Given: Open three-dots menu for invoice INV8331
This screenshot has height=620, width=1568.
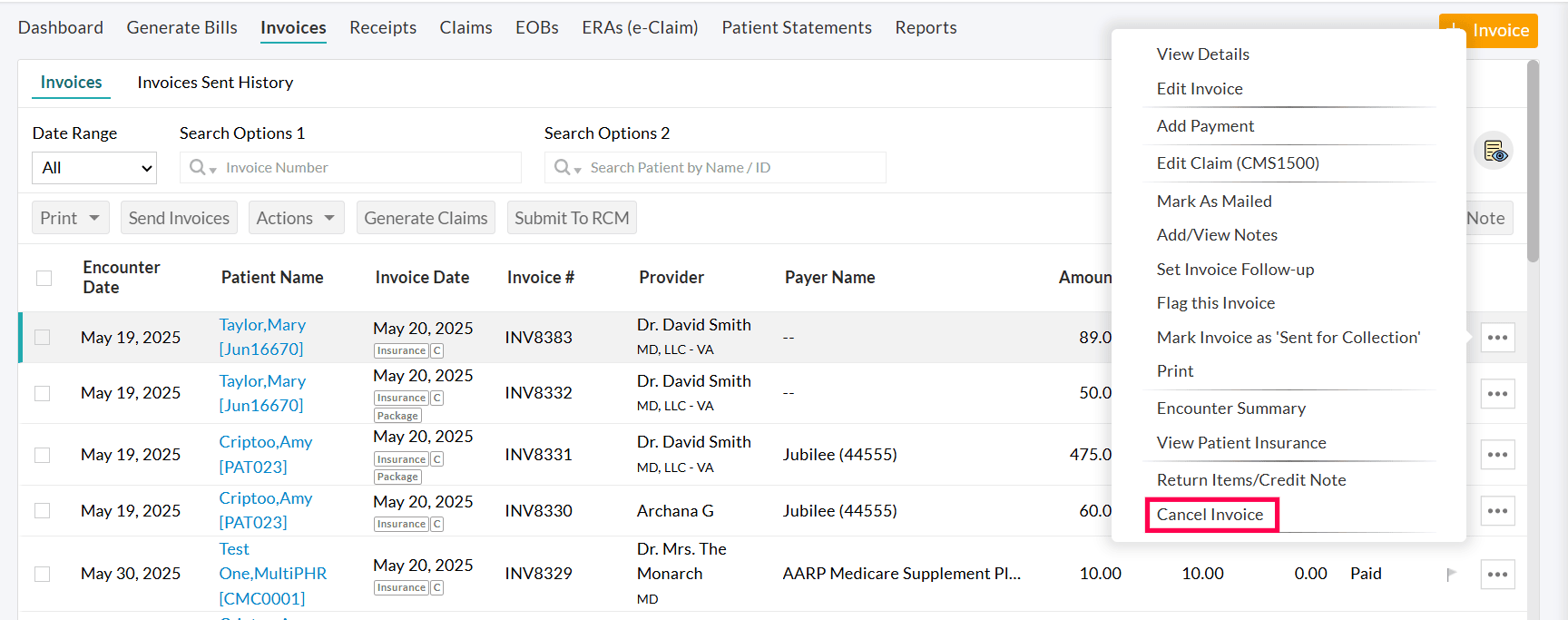Looking at the screenshot, I should pyautogui.click(x=1497, y=455).
